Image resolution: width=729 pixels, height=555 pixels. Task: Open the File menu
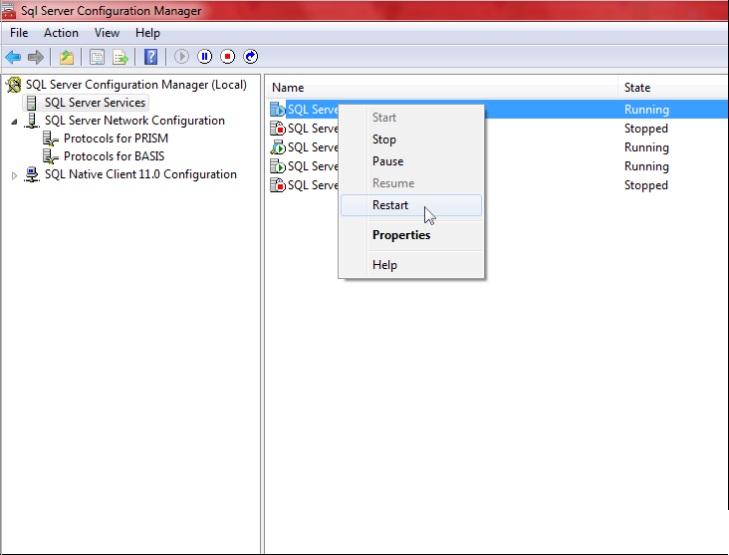(19, 33)
